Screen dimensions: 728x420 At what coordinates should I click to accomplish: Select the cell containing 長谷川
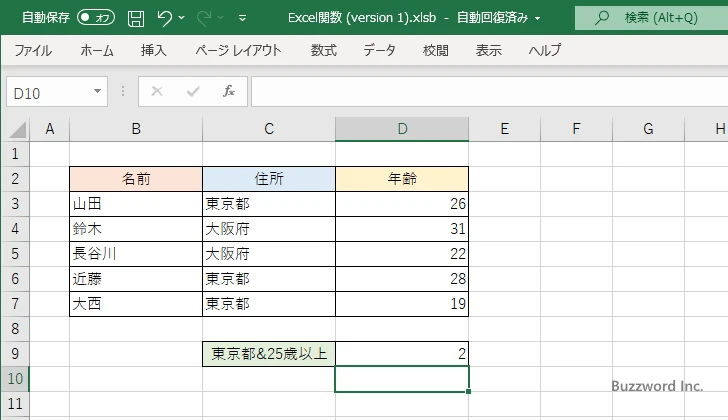[x=136, y=254]
